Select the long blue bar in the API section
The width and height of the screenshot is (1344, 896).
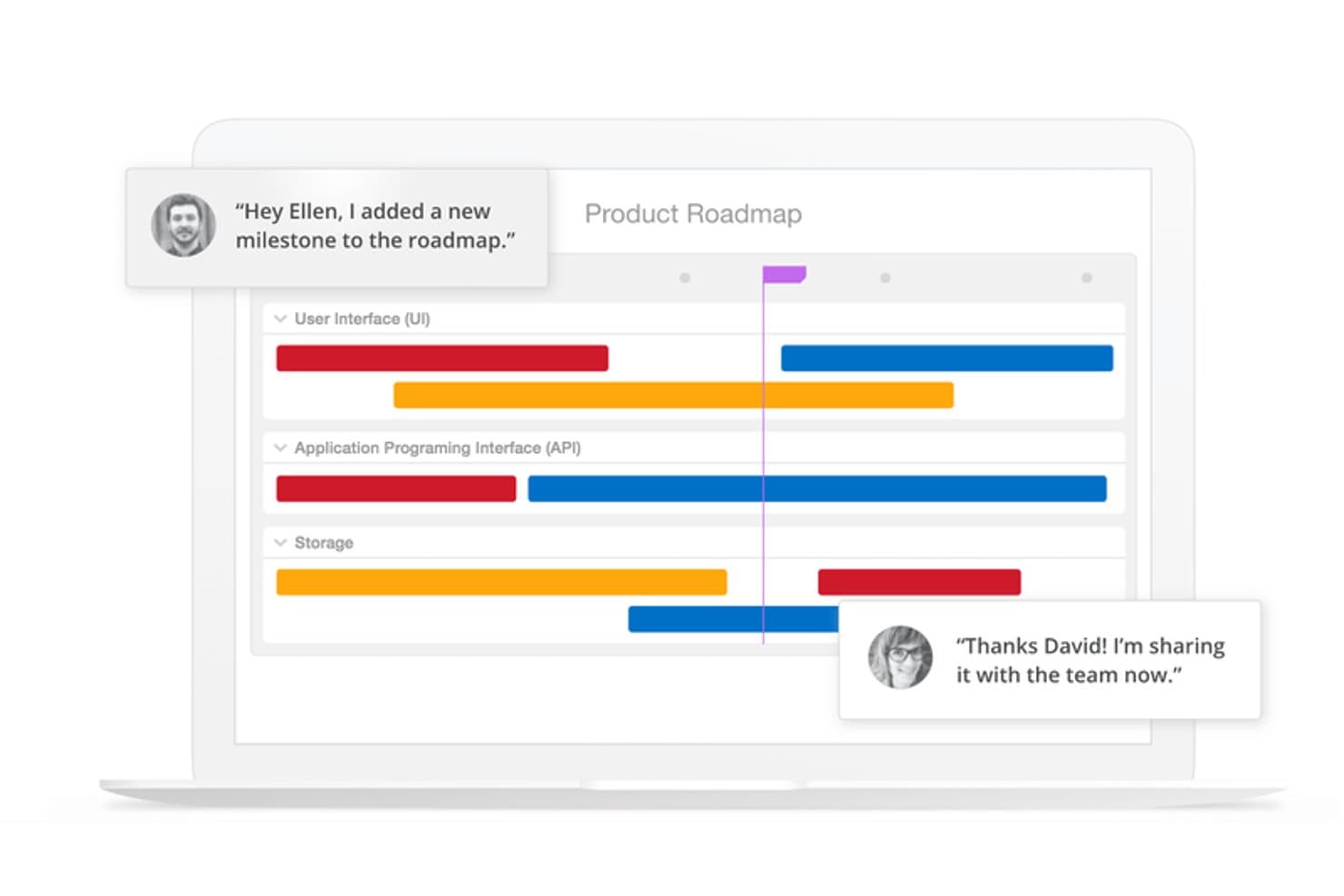[817, 488]
